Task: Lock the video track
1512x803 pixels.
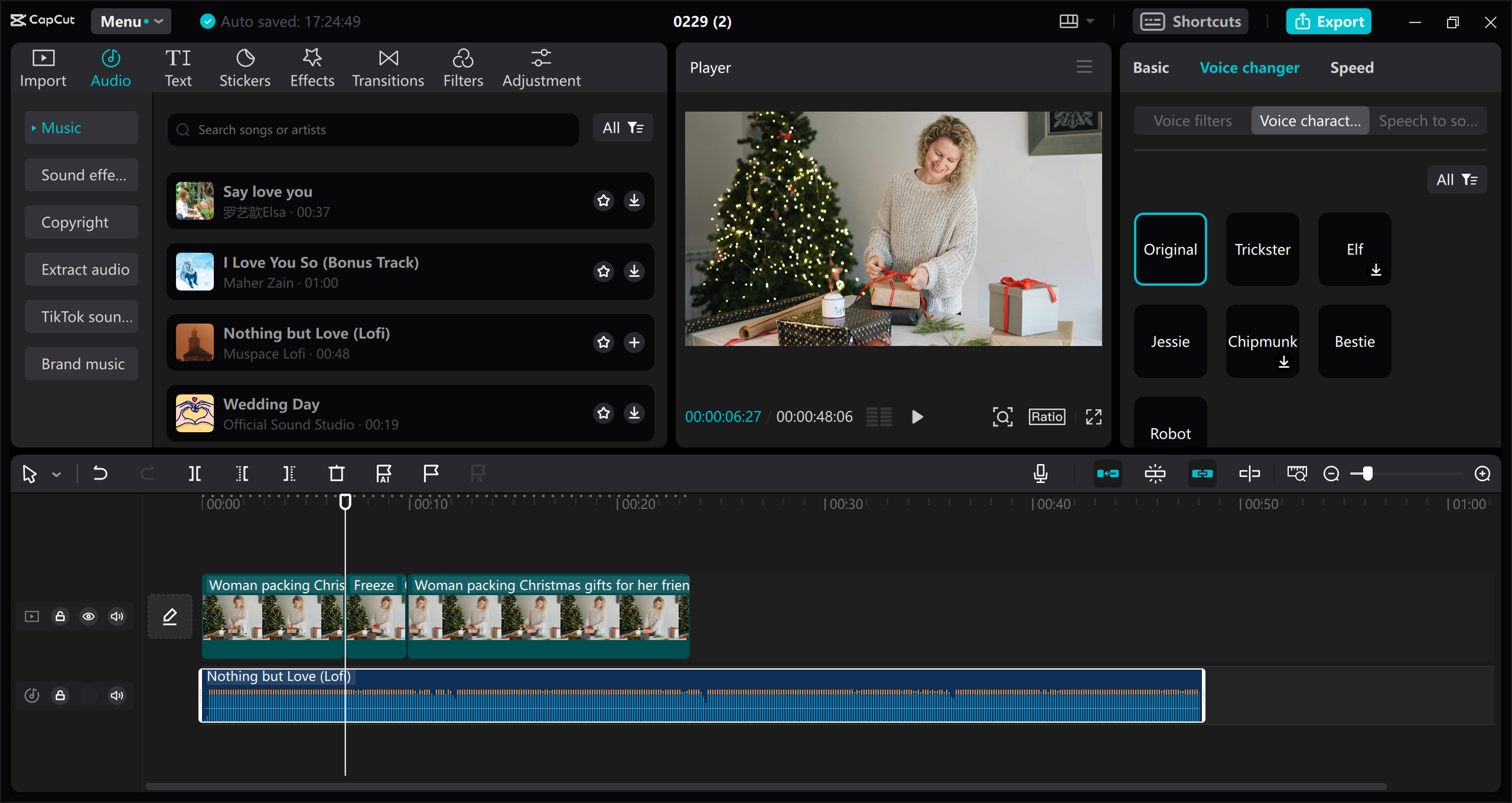Action: pos(60,616)
